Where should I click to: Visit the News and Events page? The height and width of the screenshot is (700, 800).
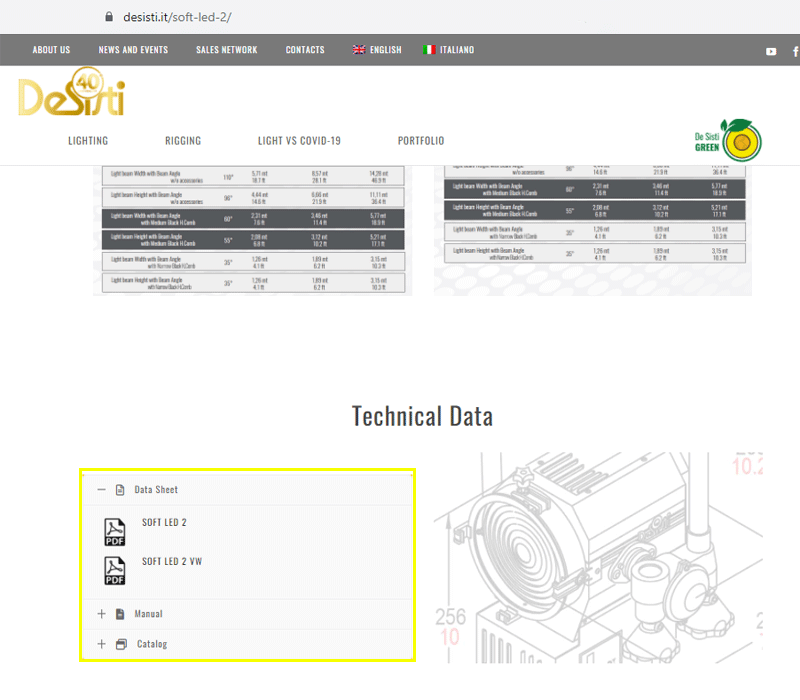click(133, 50)
